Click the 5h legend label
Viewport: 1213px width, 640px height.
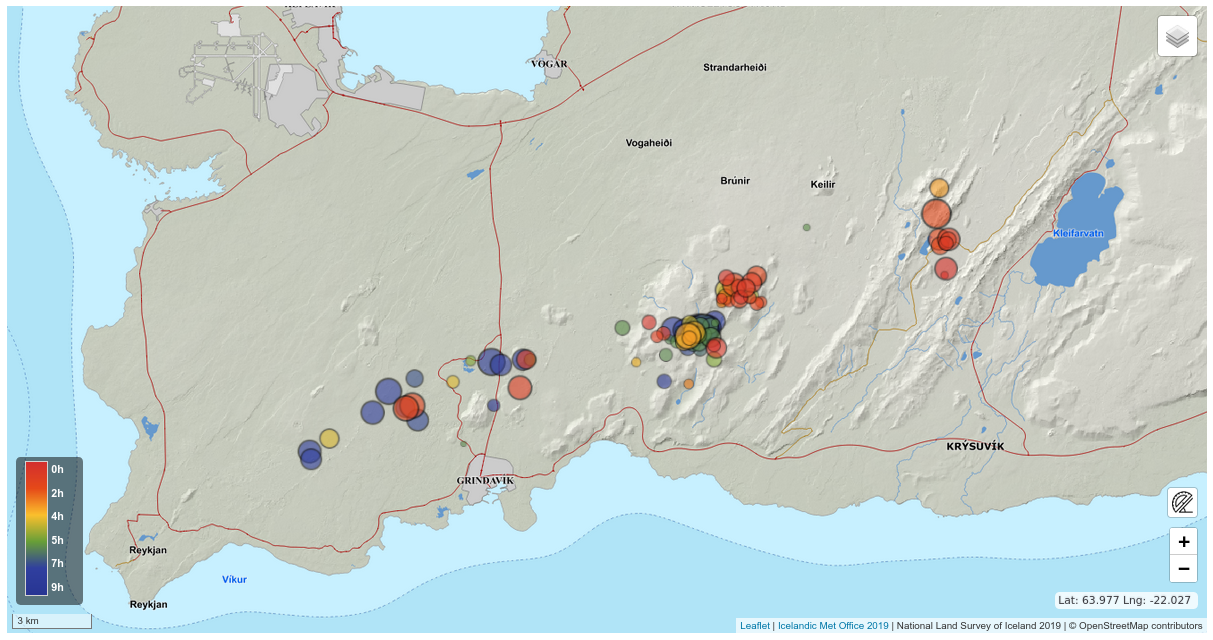(x=58, y=540)
